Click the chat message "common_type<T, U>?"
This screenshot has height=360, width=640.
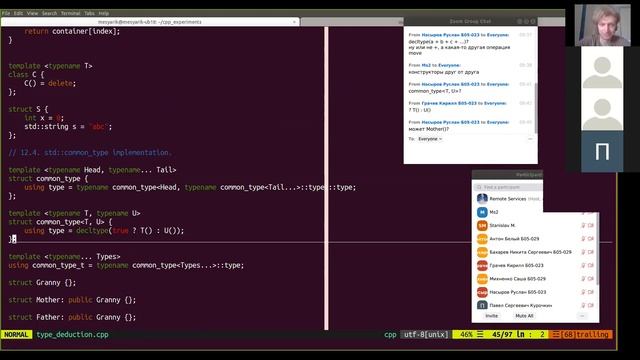click(x=435, y=91)
